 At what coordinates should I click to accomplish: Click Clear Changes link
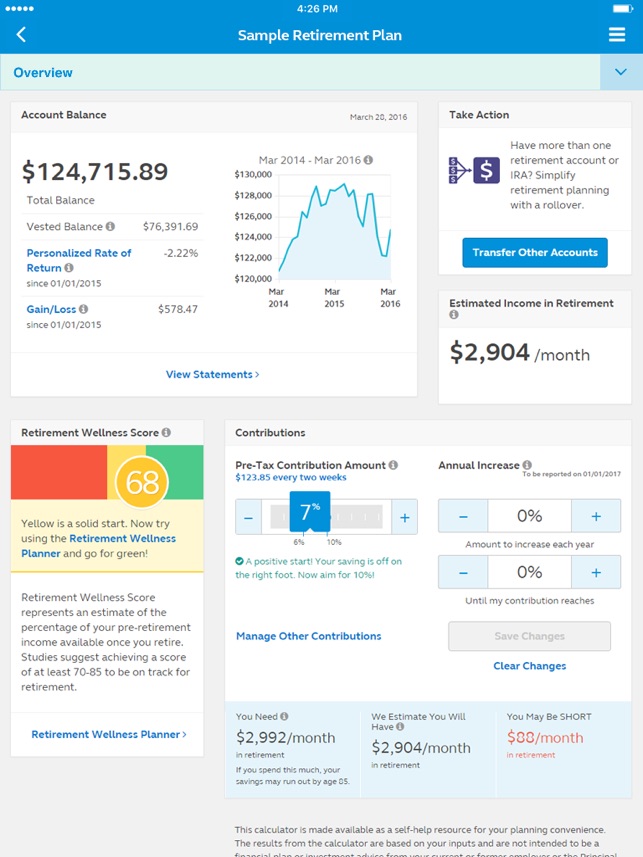click(x=529, y=666)
